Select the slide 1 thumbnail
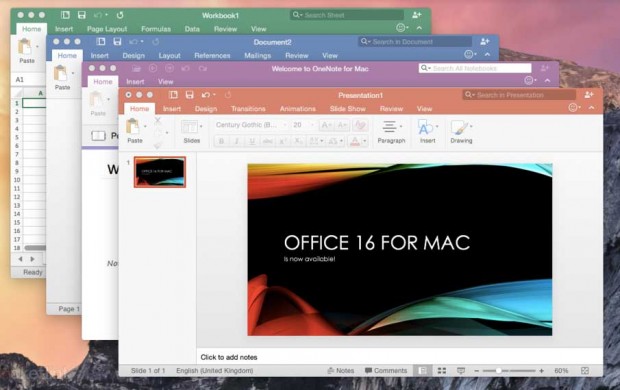This screenshot has height=390, width=620. 160,172
